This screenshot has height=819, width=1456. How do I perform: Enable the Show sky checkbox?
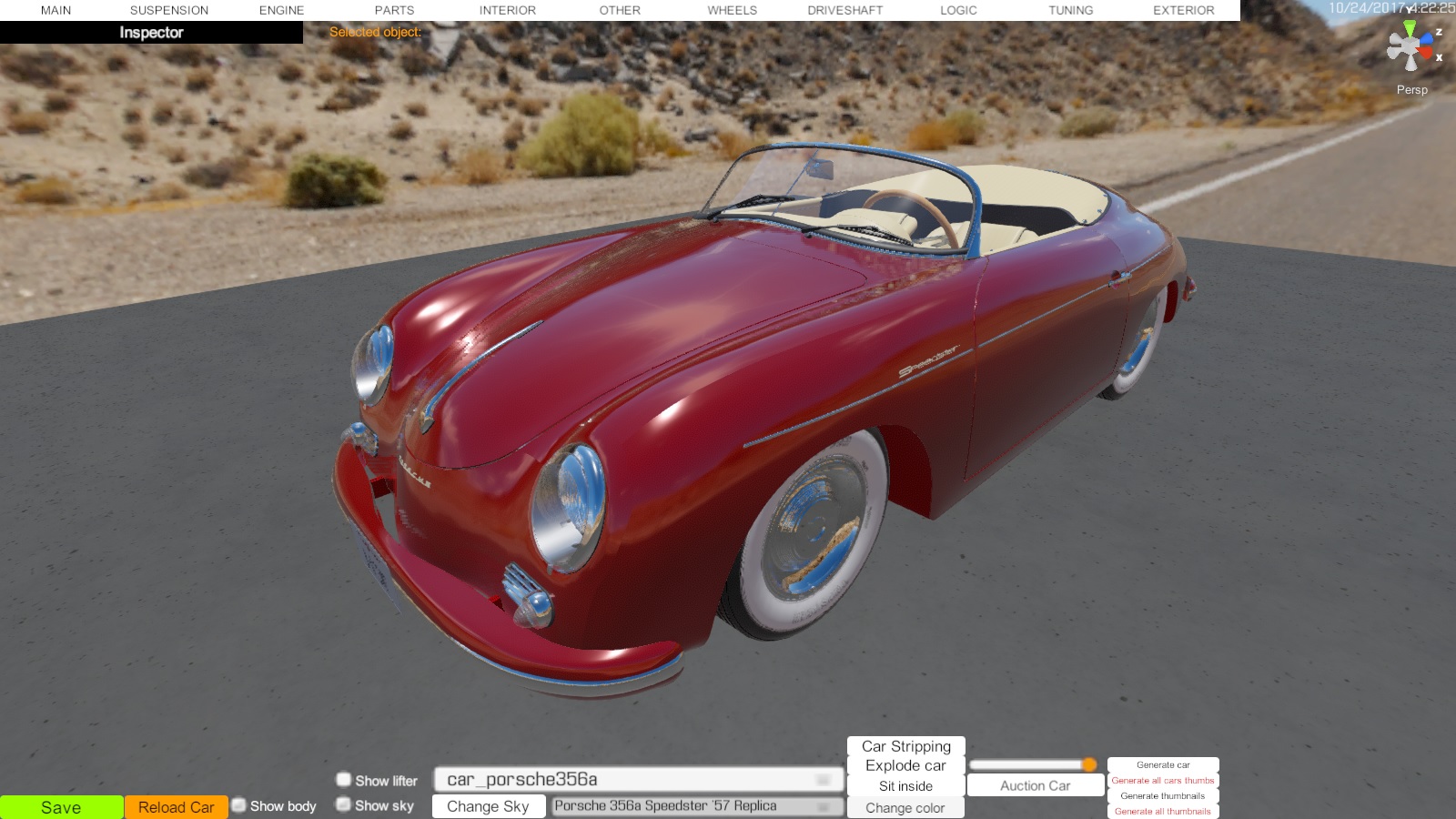(344, 804)
